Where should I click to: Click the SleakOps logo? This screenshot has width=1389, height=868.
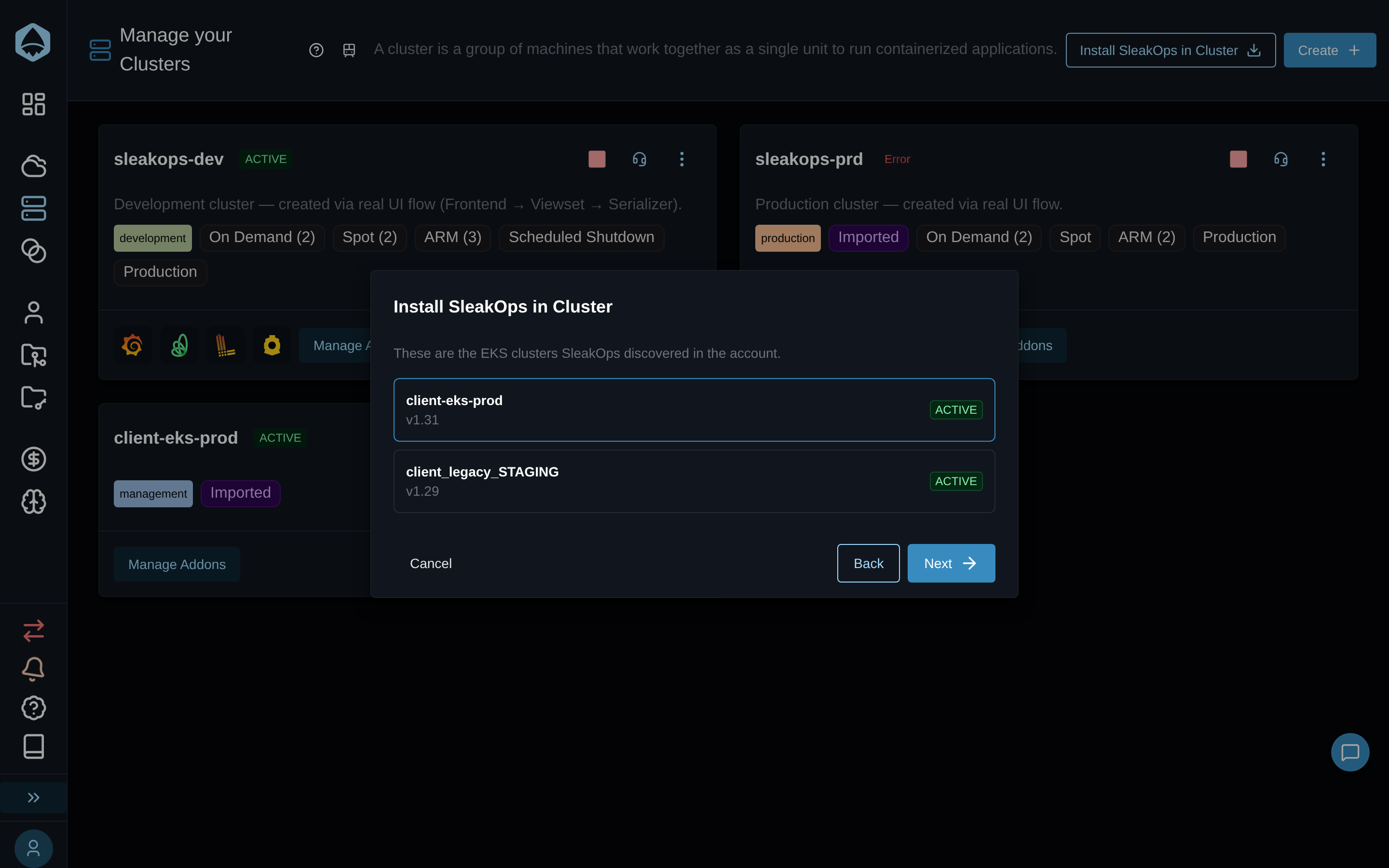(x=33, y=42)
